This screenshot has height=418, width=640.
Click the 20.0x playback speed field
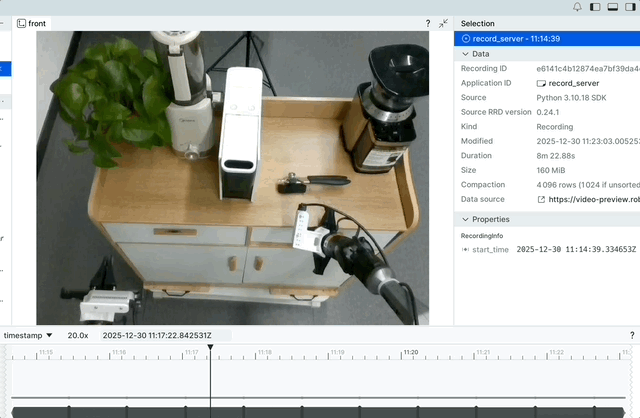point(78,335)
